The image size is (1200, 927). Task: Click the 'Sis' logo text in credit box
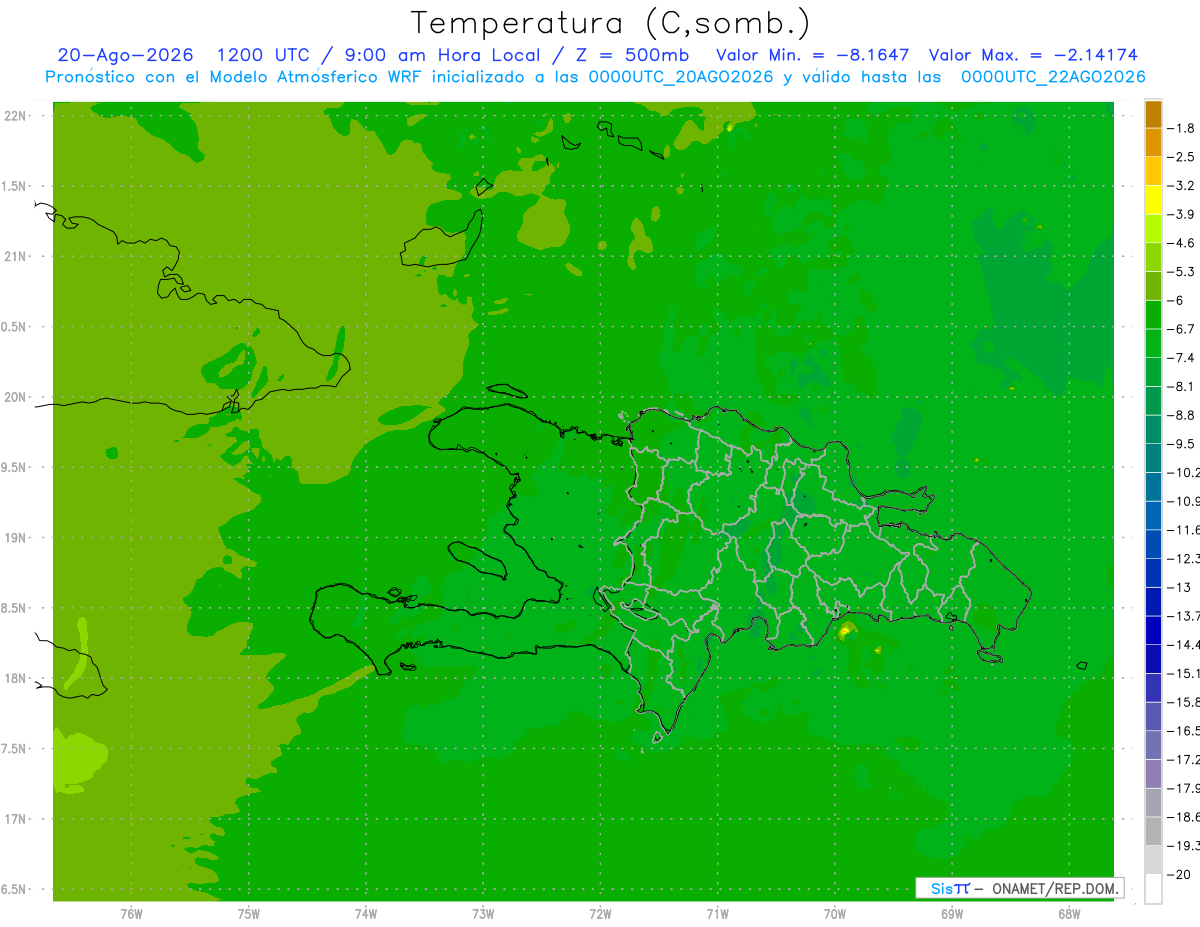pos(940,888)
